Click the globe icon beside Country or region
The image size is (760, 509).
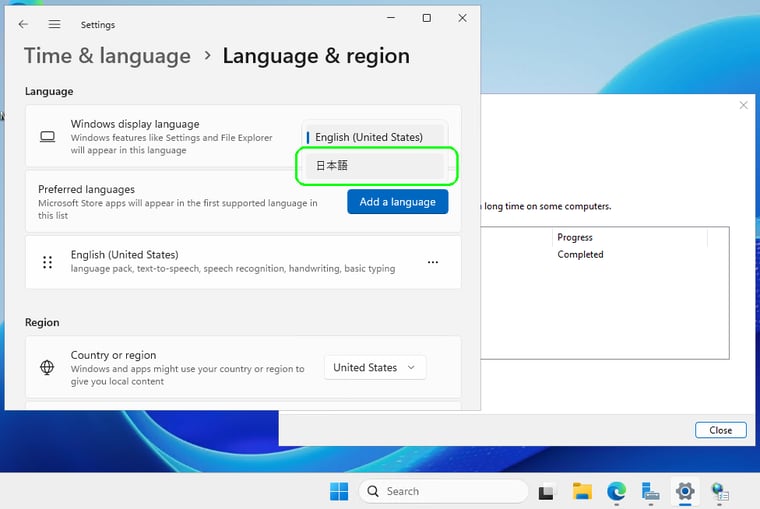tap(47, 367)
